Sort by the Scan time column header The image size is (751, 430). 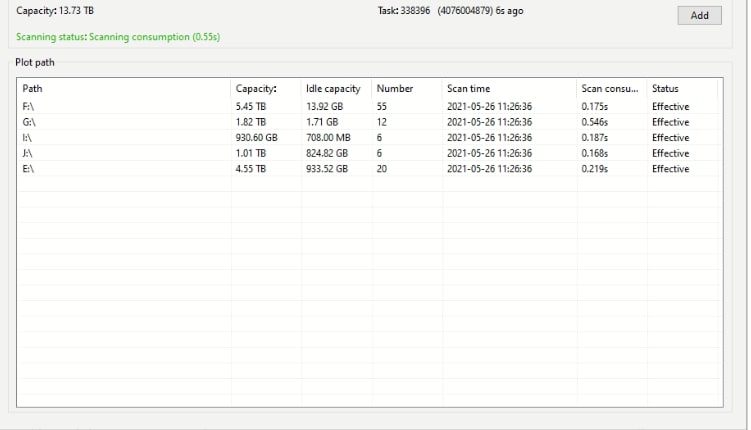click(509, 89)
